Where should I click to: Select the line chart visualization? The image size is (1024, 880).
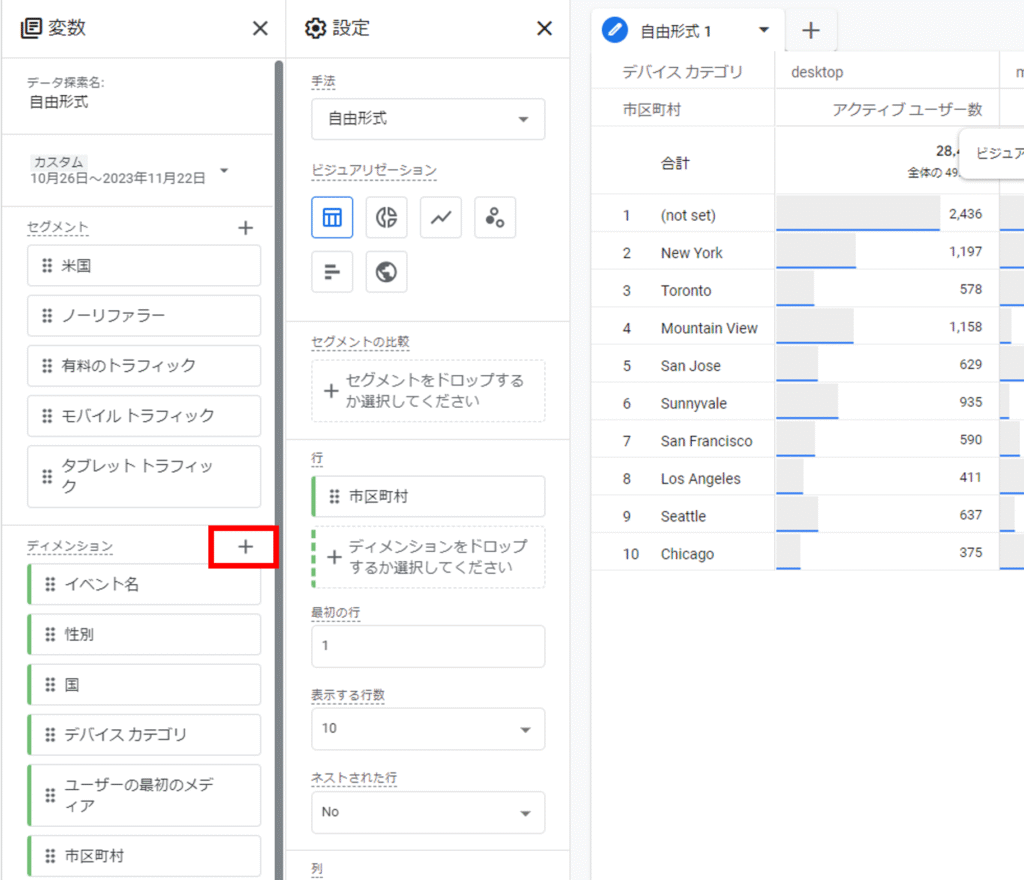(440, 218)
